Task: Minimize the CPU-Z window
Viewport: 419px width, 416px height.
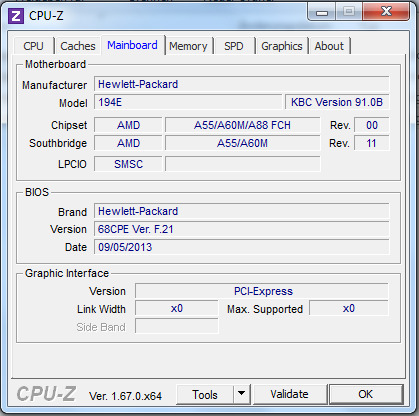Action: coord(322,13)
